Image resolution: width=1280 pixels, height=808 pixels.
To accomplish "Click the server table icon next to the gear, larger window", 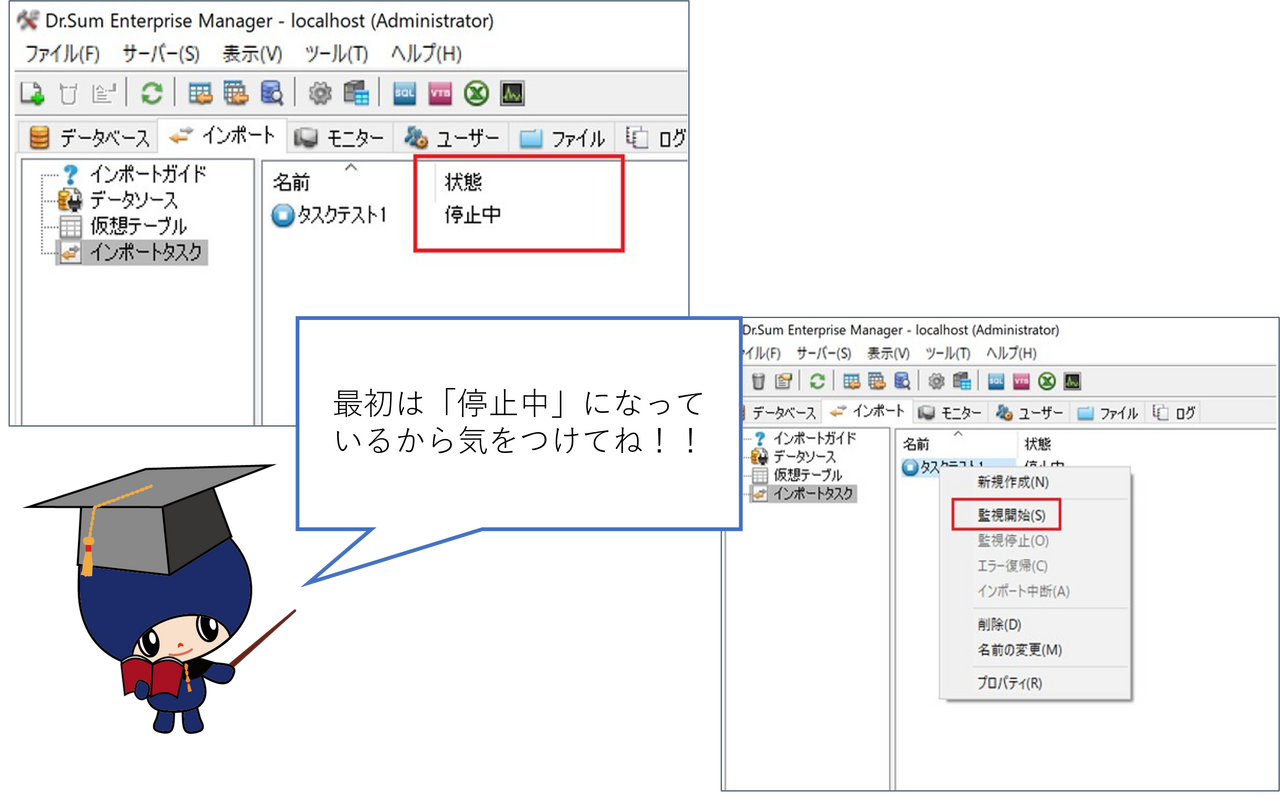I will [356, 93].
